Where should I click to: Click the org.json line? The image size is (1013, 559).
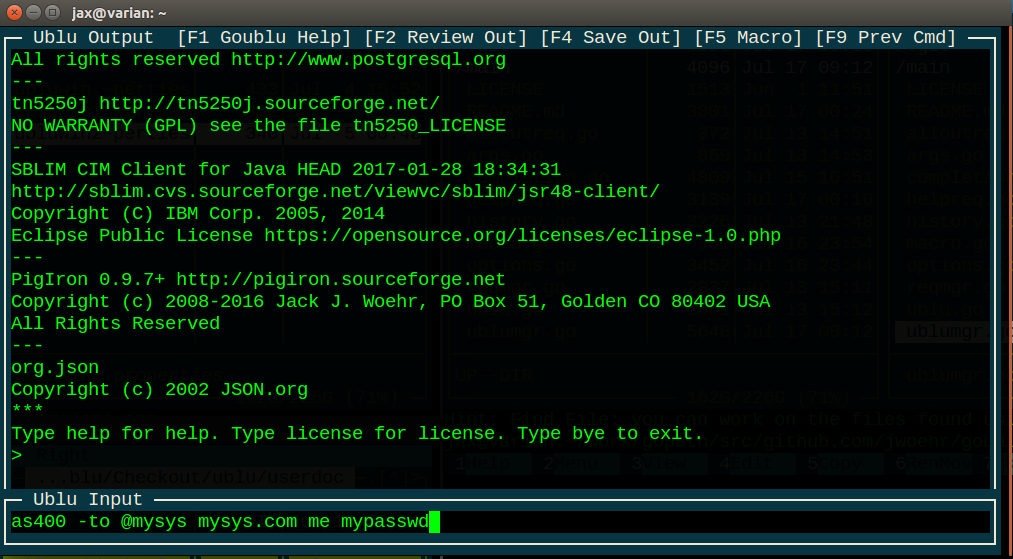pyautogui.click(x=56, y=368)
